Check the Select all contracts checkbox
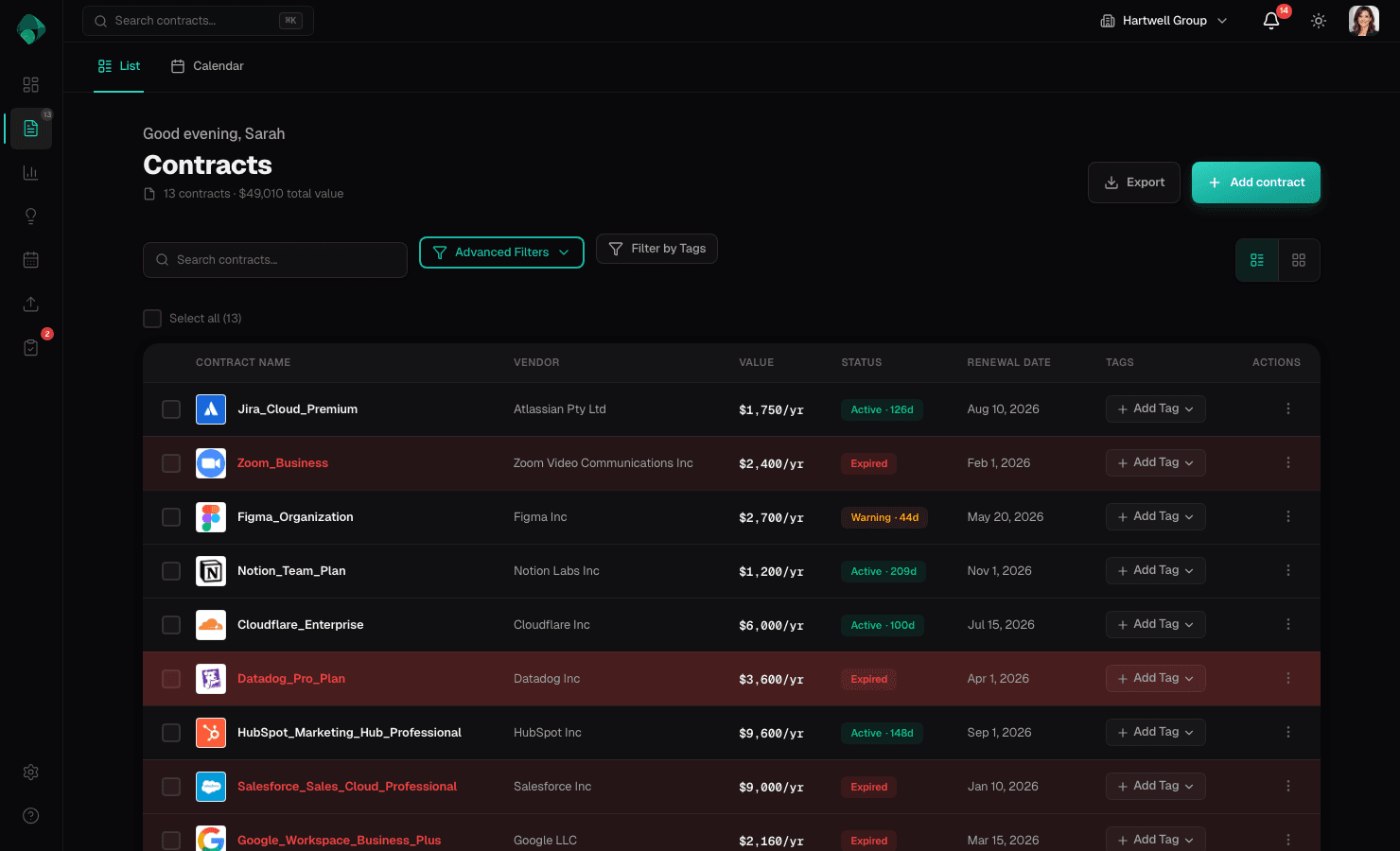The image size is (1400, 851). click(x=152, y=318)
